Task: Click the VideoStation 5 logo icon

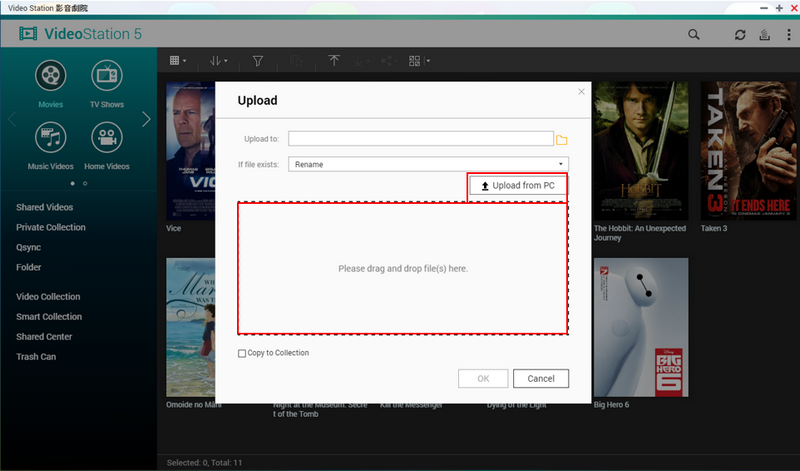Action: (28, 34)
